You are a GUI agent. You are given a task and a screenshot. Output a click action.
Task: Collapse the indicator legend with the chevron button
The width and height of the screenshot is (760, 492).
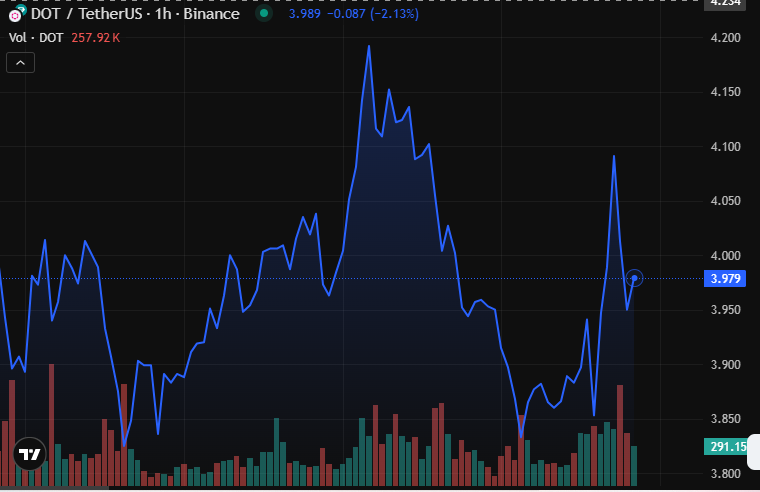click(x=20, y=63)
